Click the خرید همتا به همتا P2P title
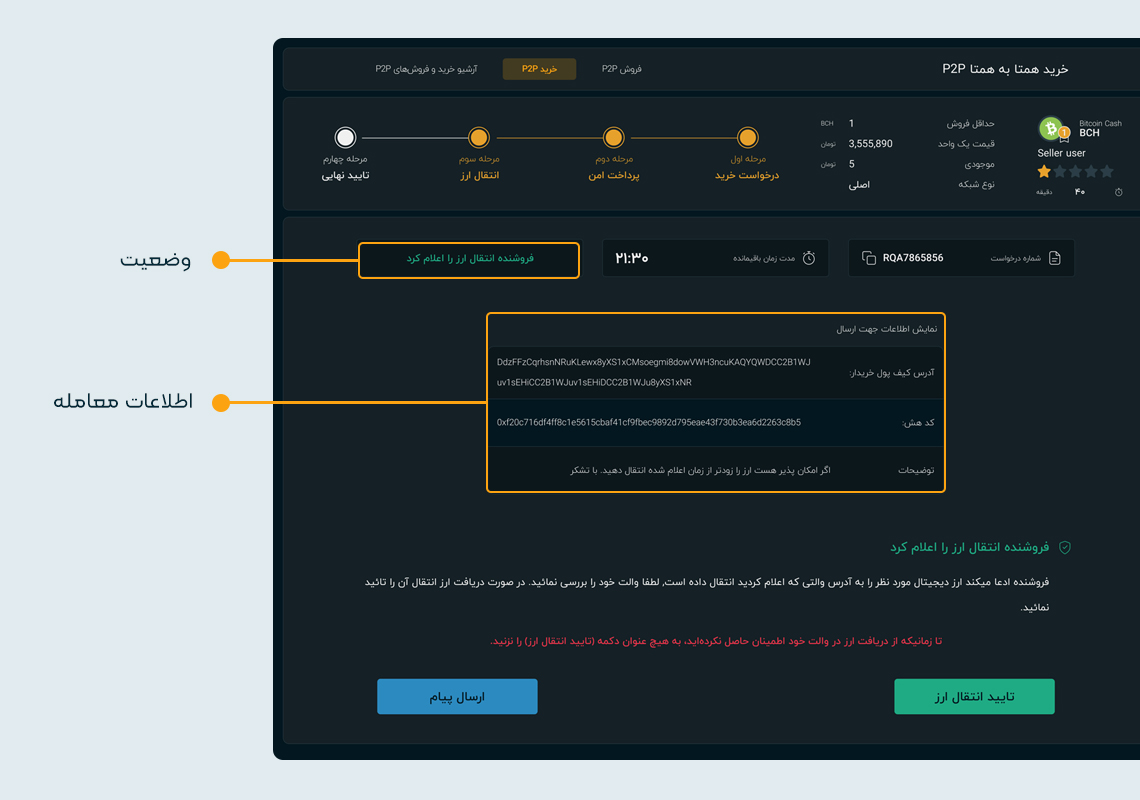Screen dimensions: 1140x800 pyautogui.click(x=1005, y=69)
